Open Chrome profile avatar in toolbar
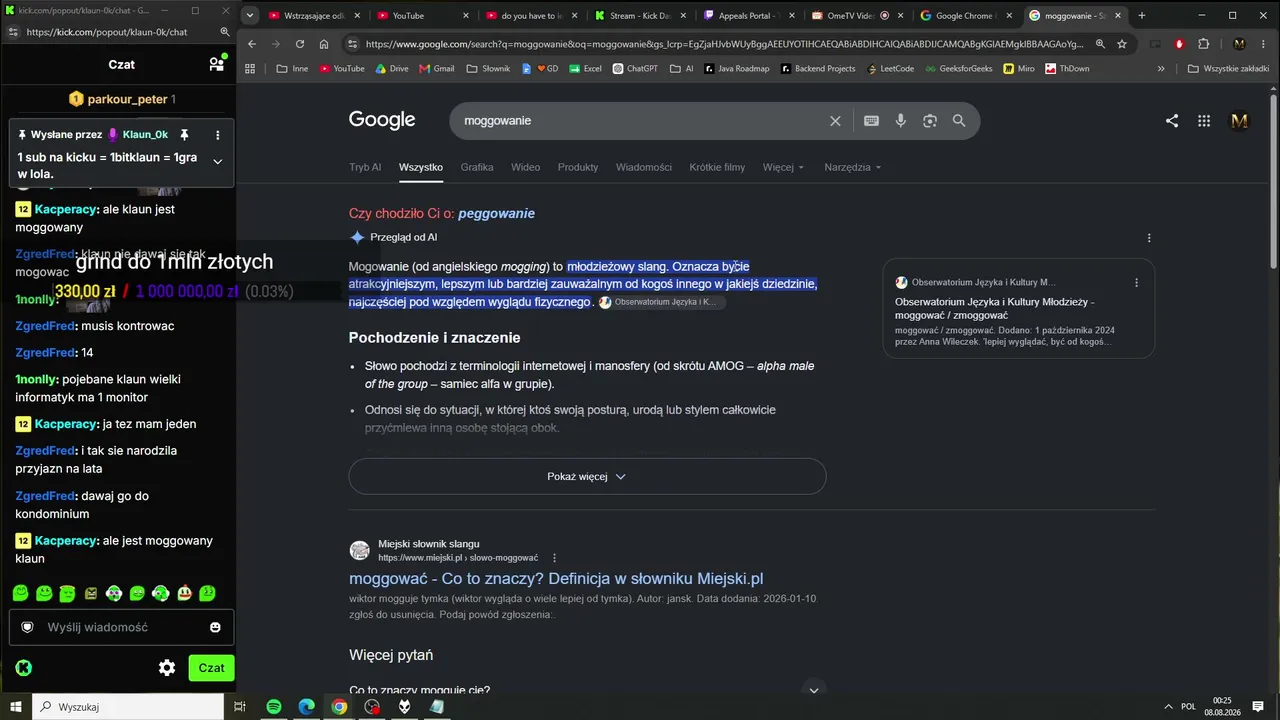 (x=1239, y=44)
